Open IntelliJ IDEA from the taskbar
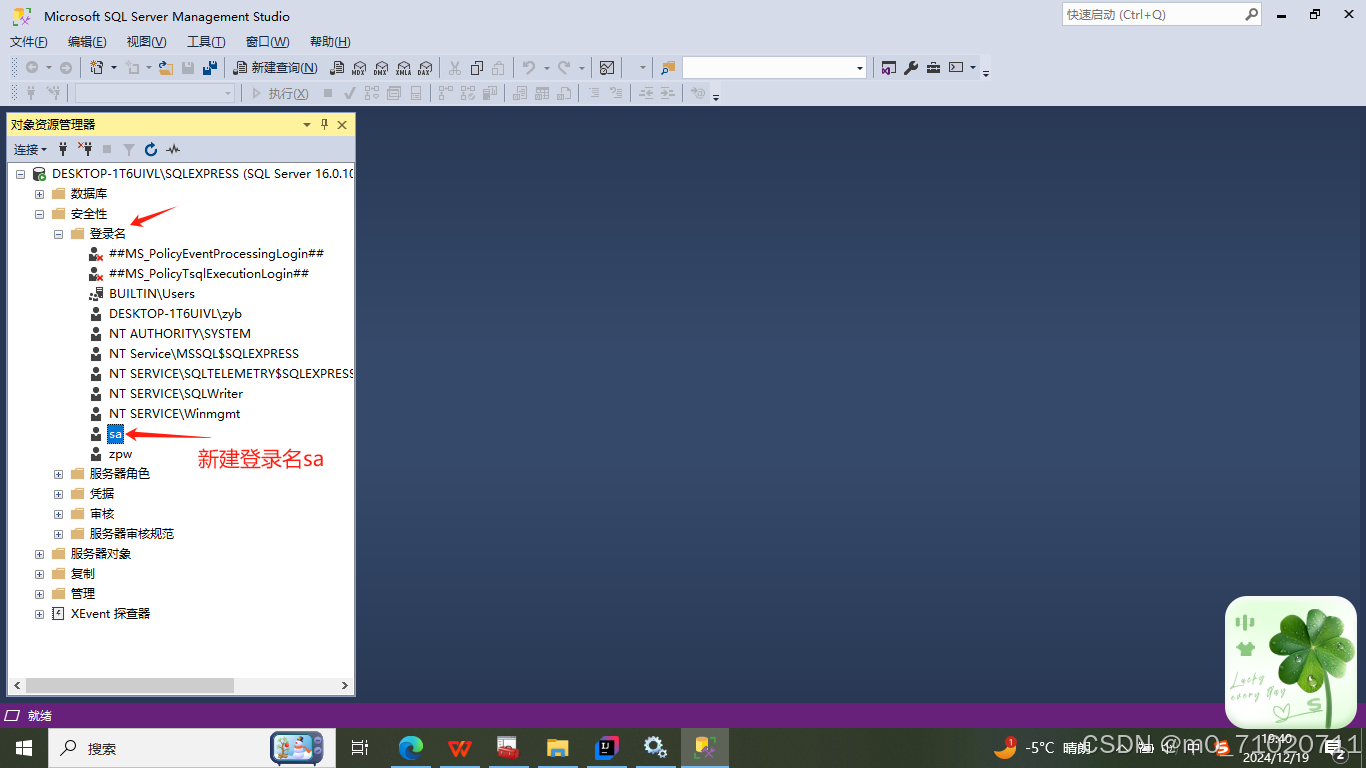This screenshot has height=768, width=1366. pyautogui.click(x=606, y=748)
